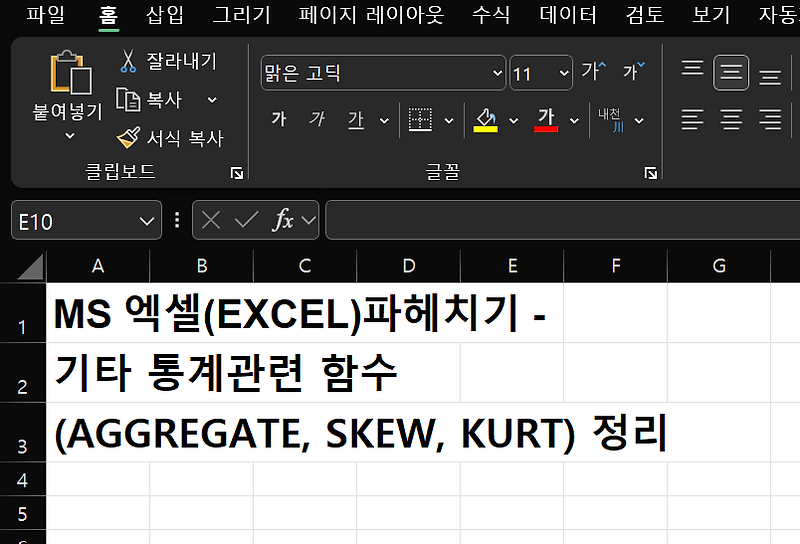Decrease font size with 가 down icon
The image size is (800, 544).
click(634, 71)
